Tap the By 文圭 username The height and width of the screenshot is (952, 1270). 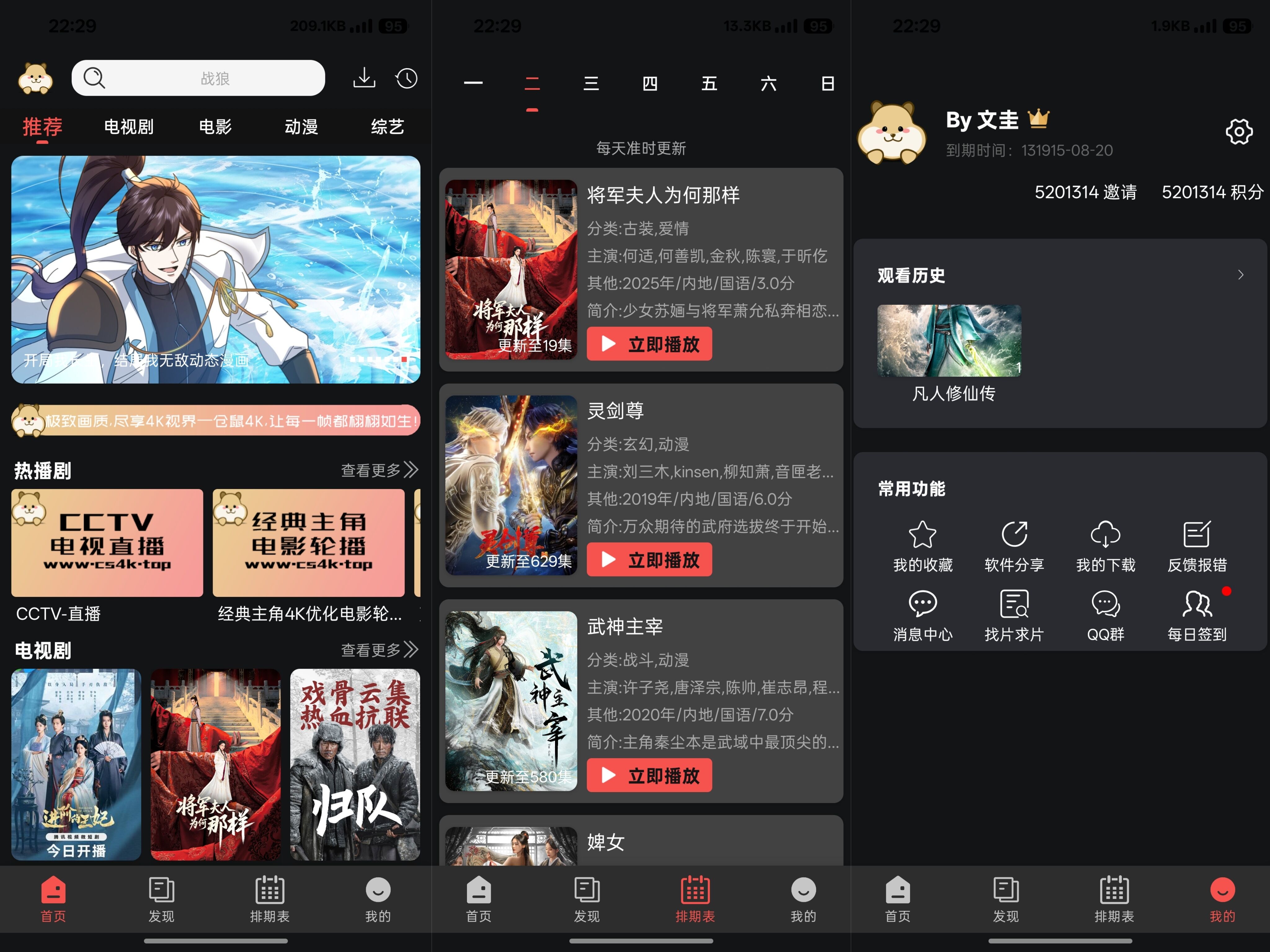(x=982, y=120)
